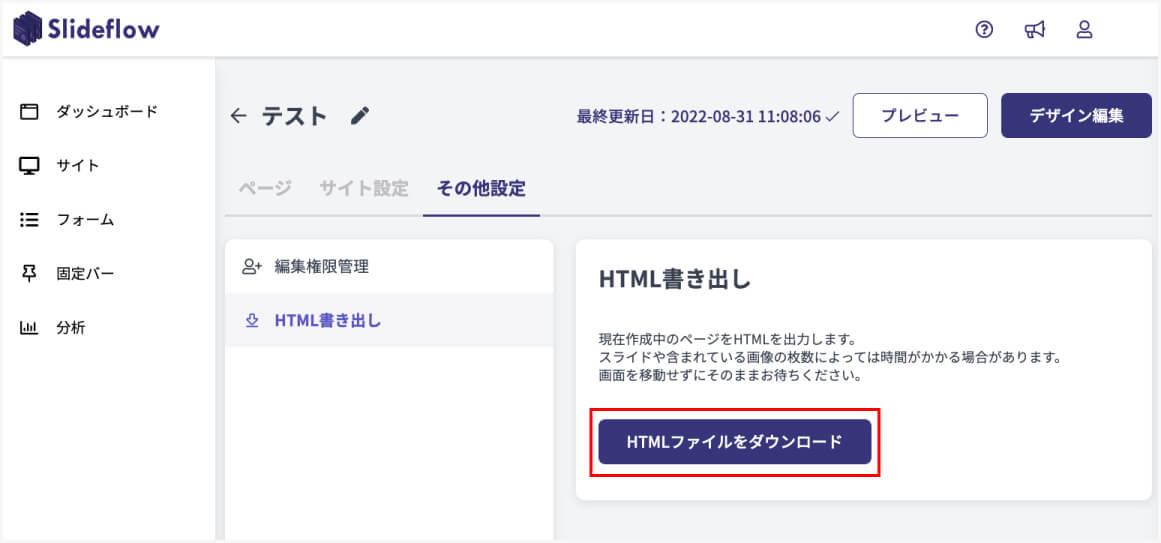Click the Slideflow logo
1161x543 pixels.
click(x=86, y=30)
